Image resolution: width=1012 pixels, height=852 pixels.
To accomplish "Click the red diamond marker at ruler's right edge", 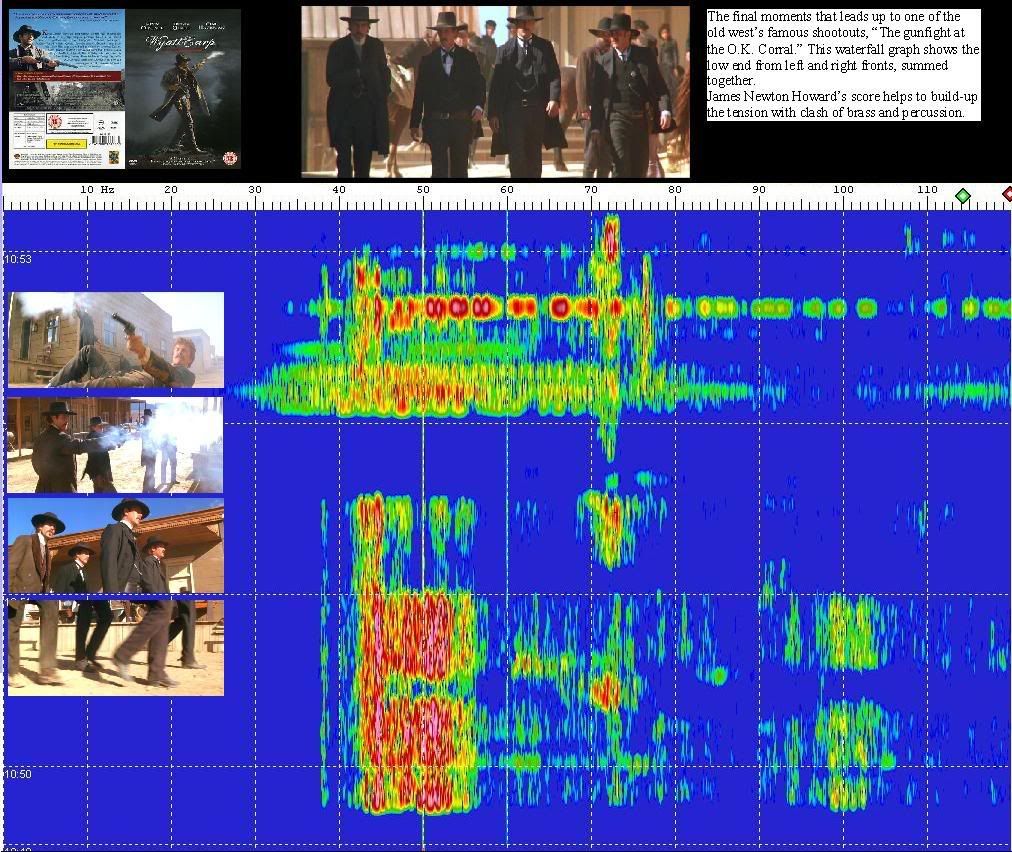I will pos(1007,194).
